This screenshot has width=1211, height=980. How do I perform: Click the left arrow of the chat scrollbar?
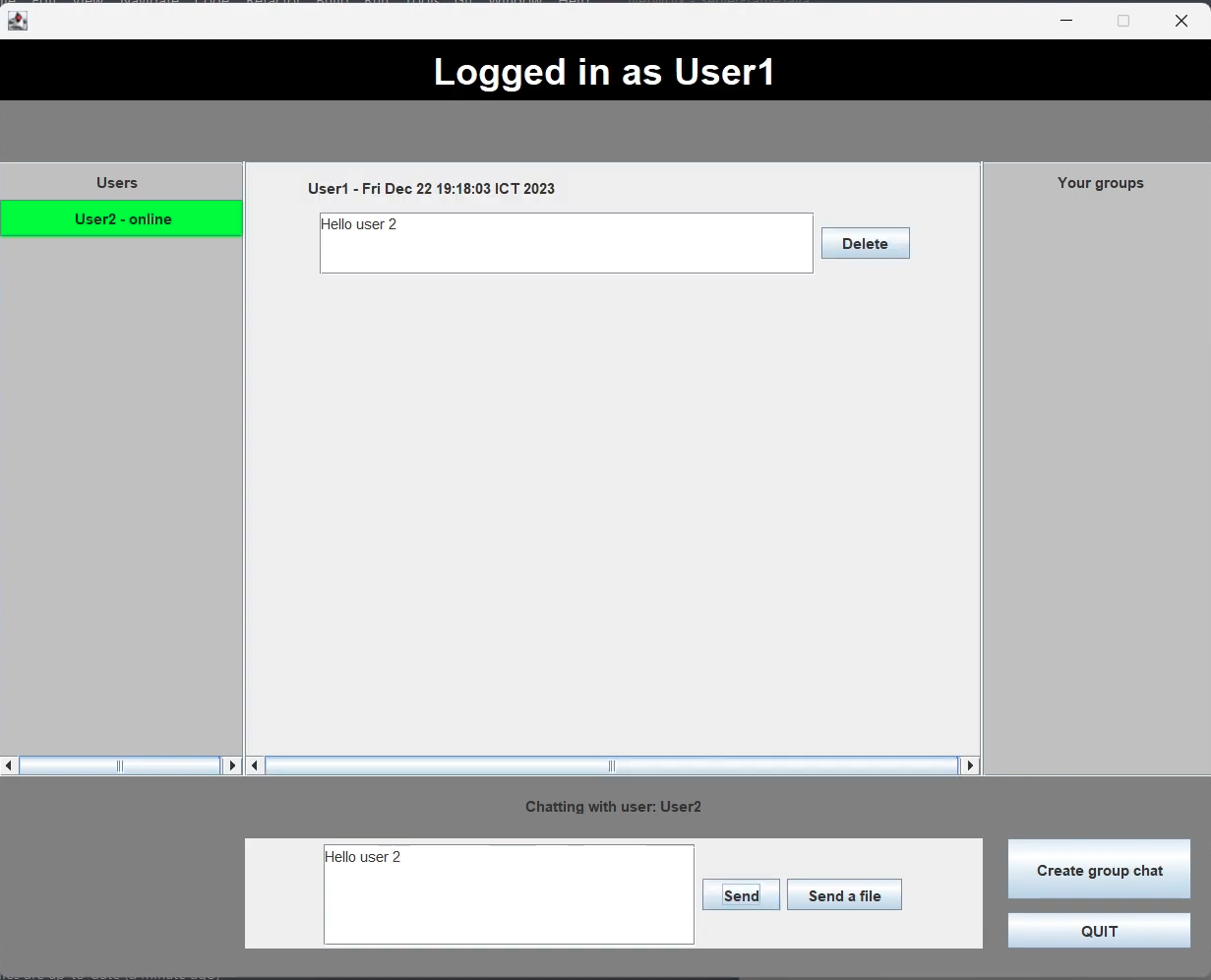pyautogui.click(x=254, y=765)
